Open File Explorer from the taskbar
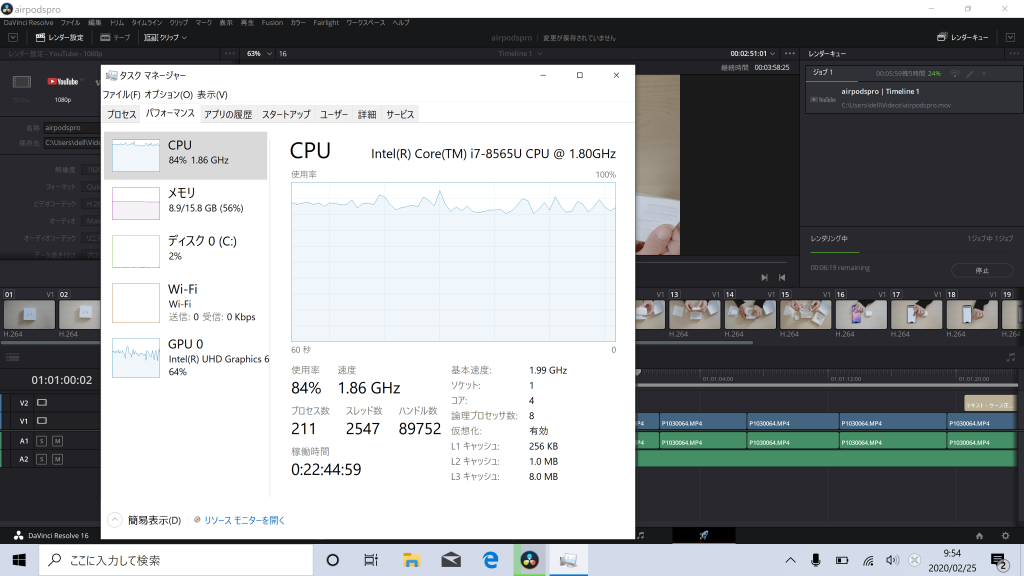 pos(411,560)
